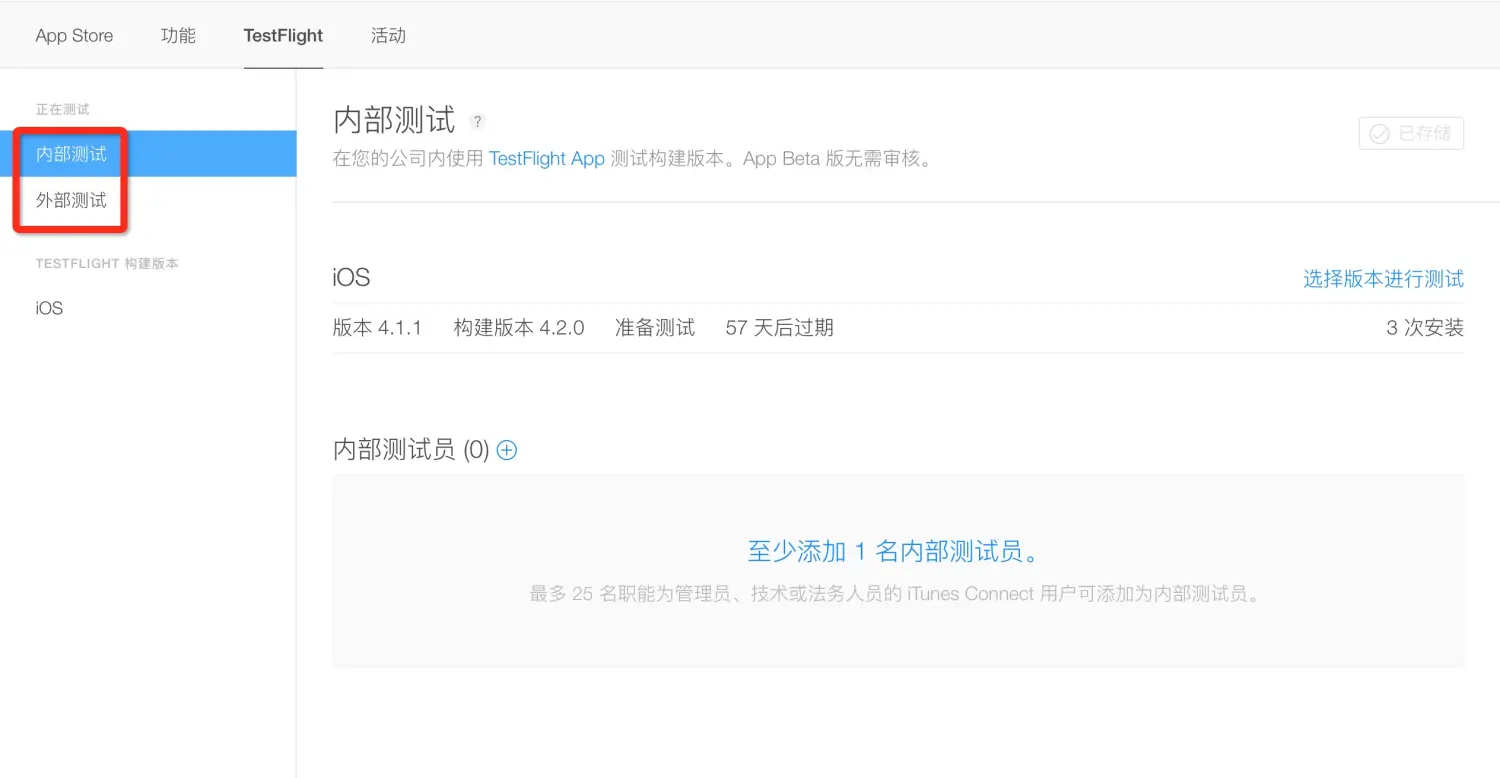Open the 活动 tab

pos(388,36)
